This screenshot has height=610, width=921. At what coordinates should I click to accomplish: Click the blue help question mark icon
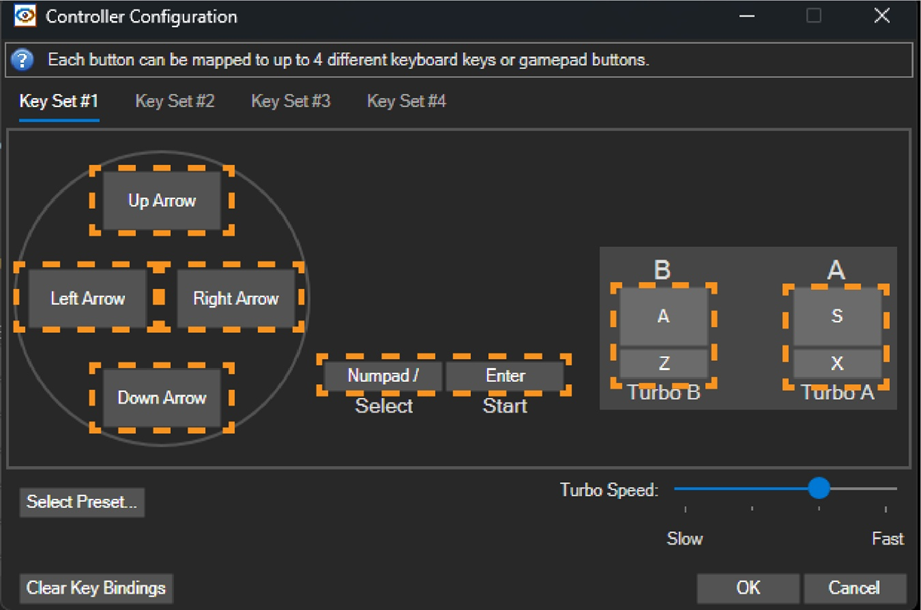tap(23, 60)
